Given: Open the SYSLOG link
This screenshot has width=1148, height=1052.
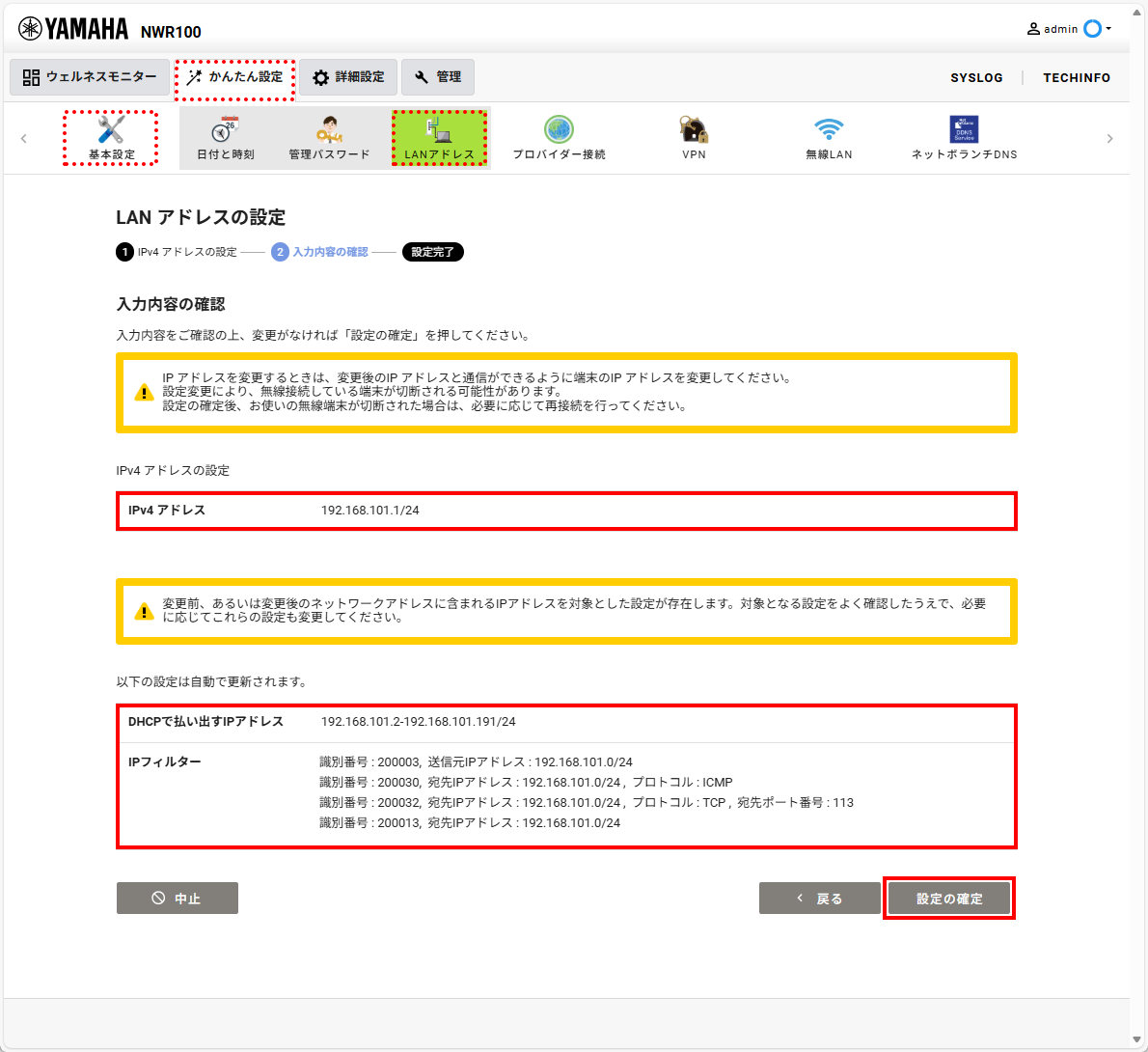Looking at the screenshot, I should (x=976, y=77).
